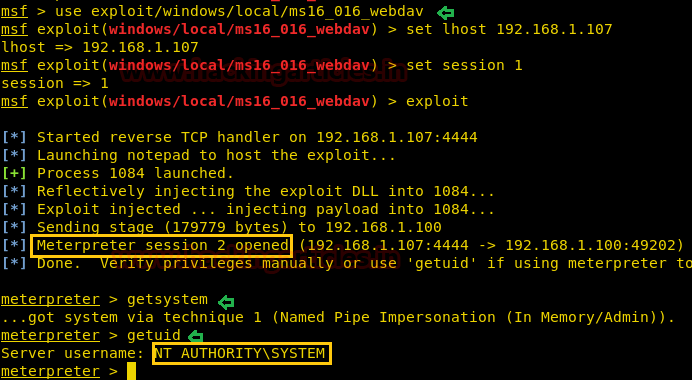Click the 'NT AUTHORITY\SYSTEM' username text
The image size is (692, 380).
[x=240, y=354]
